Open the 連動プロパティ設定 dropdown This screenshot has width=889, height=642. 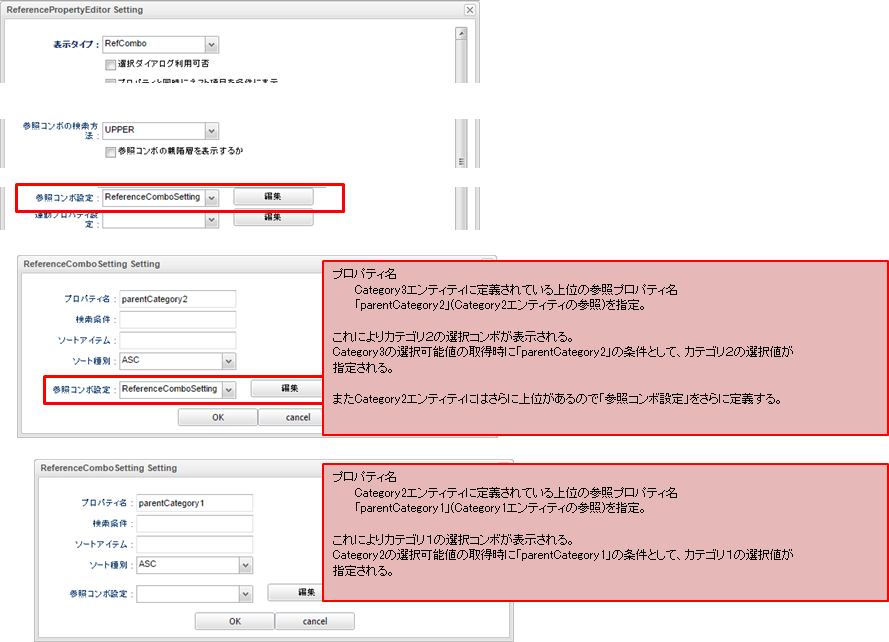(212, 218)
